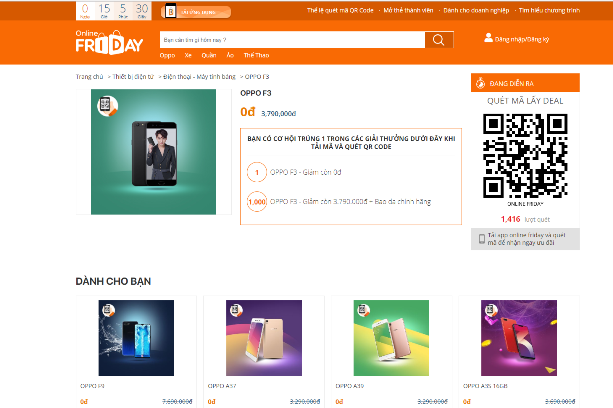
Task: Open the blue phone product thumbnail in recommendations
Action: (x=136, y=338)
